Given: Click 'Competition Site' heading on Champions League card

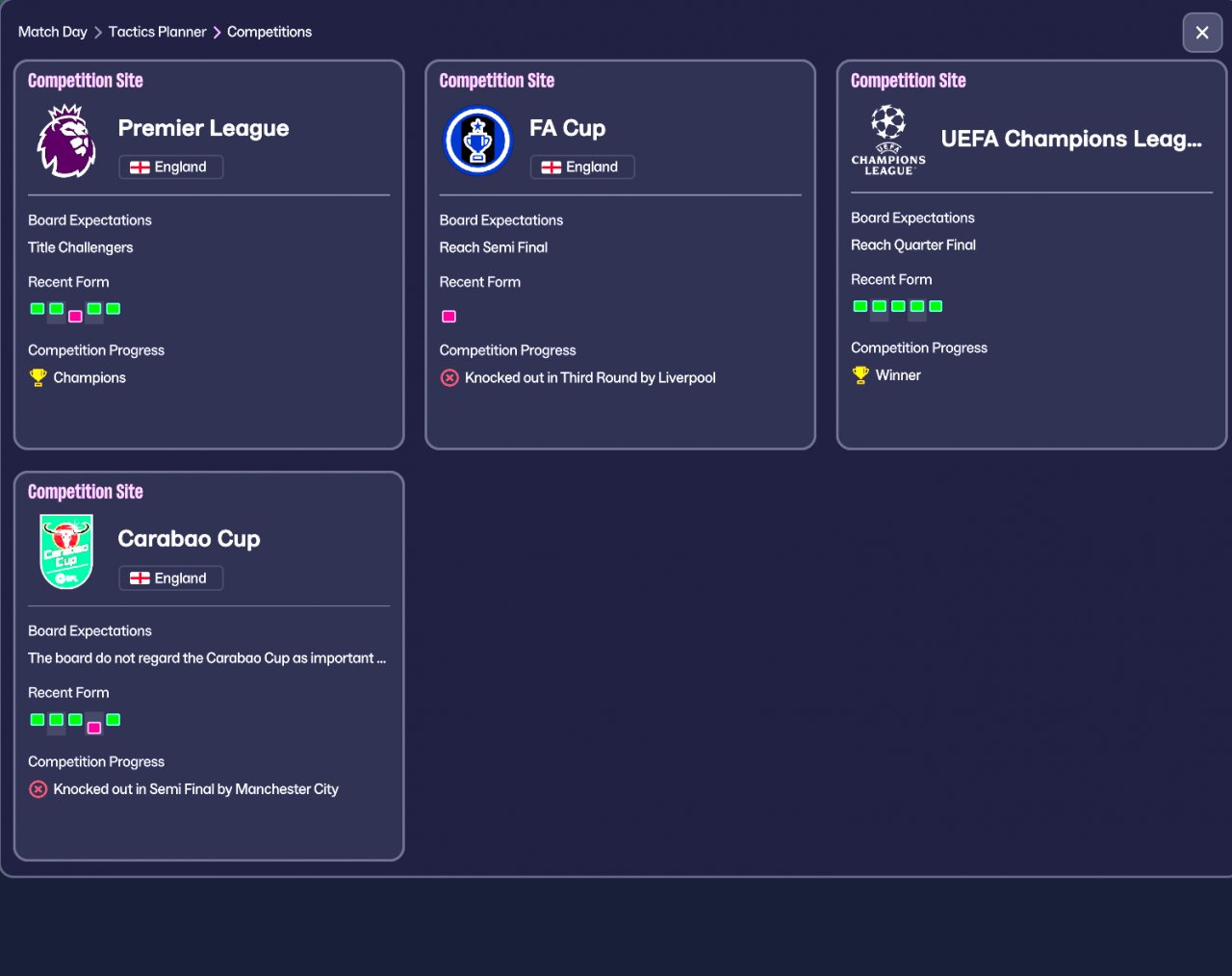Looking at the screenshot, I should click(x=909, y=81).
